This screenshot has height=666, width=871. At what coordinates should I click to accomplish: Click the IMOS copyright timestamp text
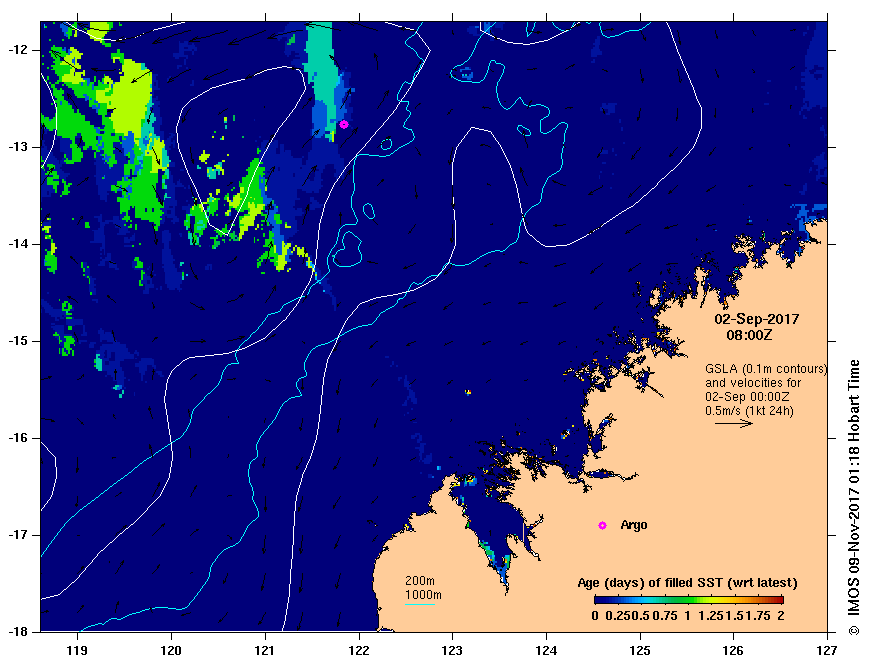coord(854,498)
